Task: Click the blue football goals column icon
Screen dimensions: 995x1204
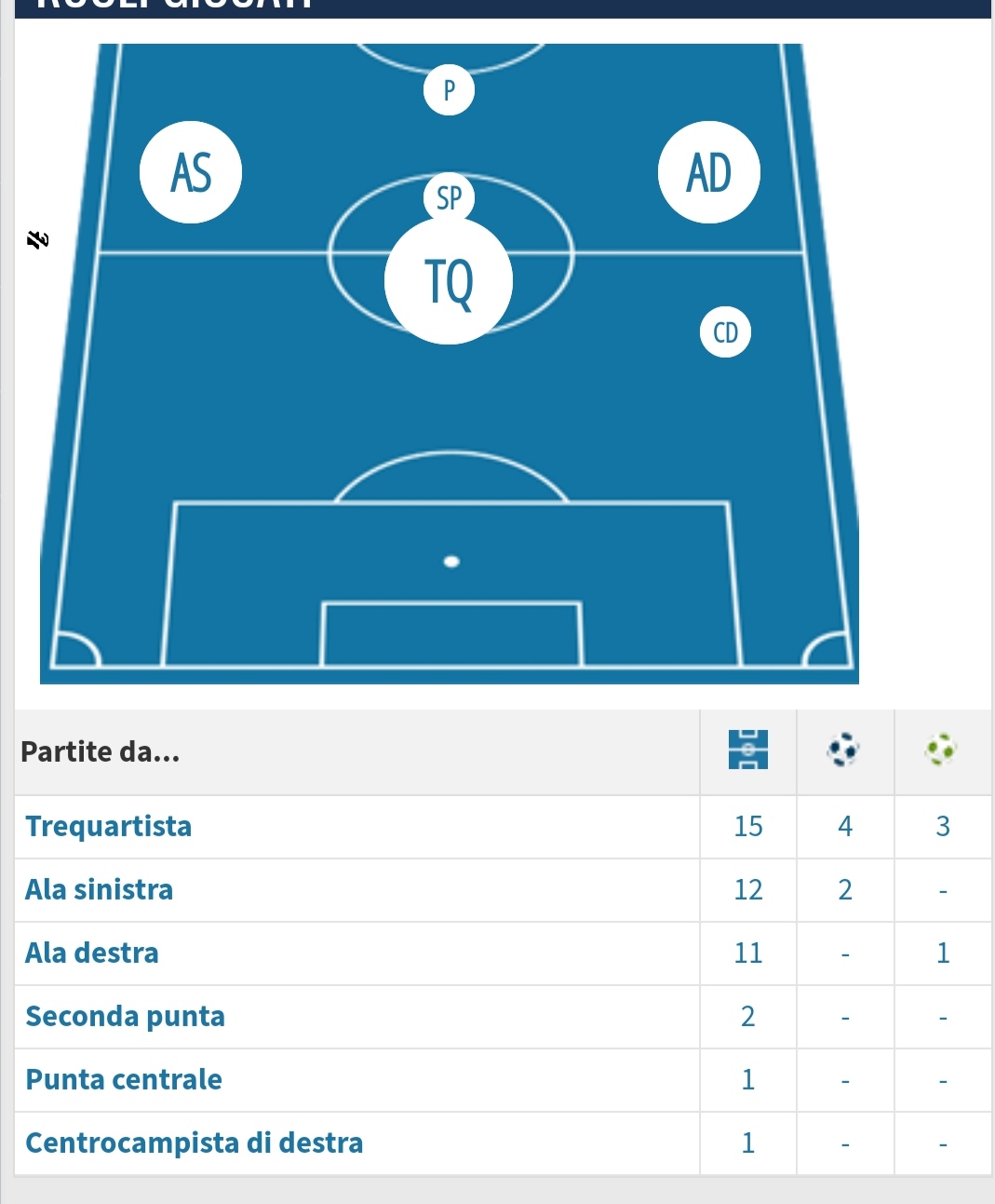Action: [843, 750]
